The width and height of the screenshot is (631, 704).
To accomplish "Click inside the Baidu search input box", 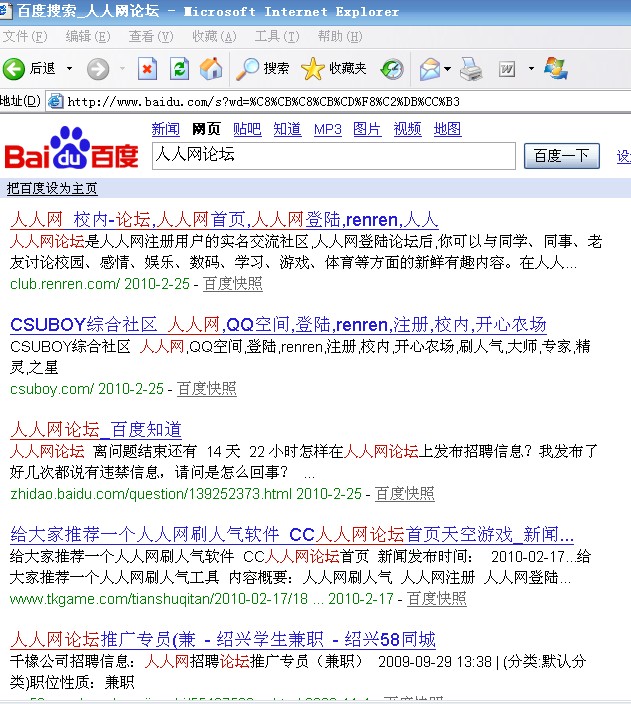I will coord(332,155).
